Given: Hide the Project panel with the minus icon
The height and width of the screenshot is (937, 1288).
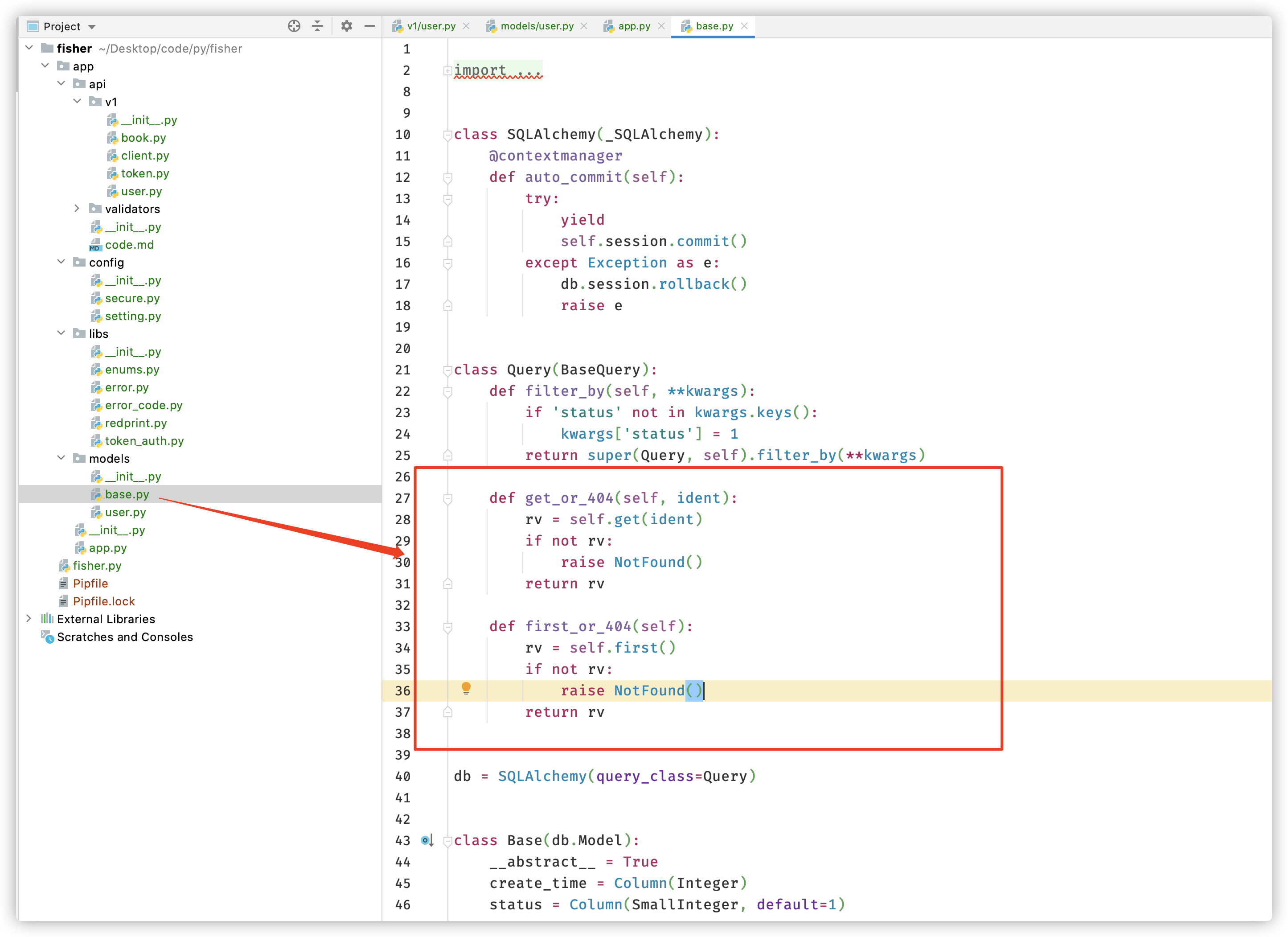Looking at the screenshot, I should (370, 26).
